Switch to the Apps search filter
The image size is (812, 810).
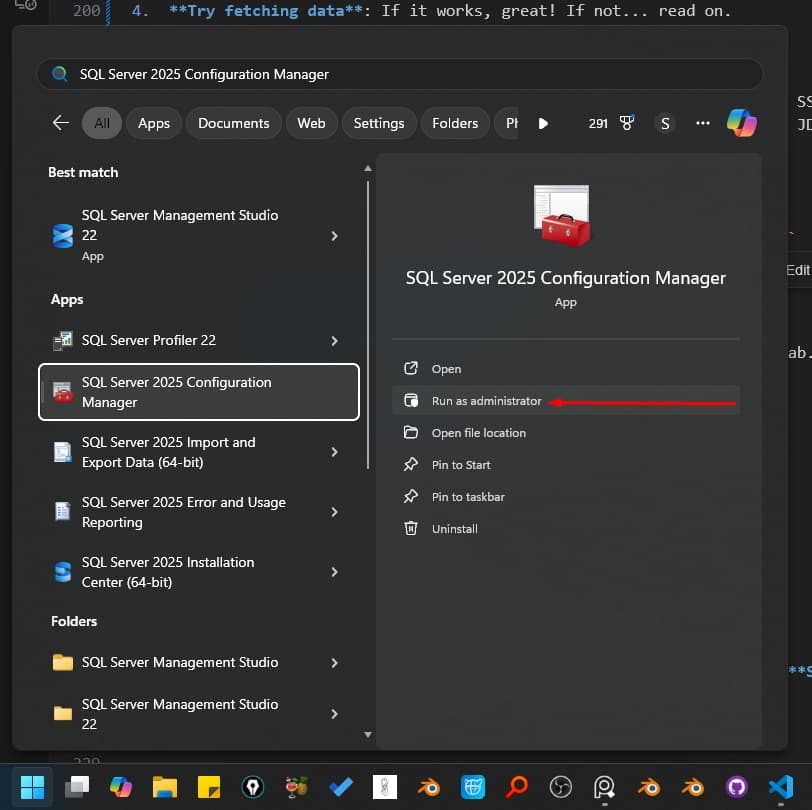pyautogui.click(x=153, y=123)
